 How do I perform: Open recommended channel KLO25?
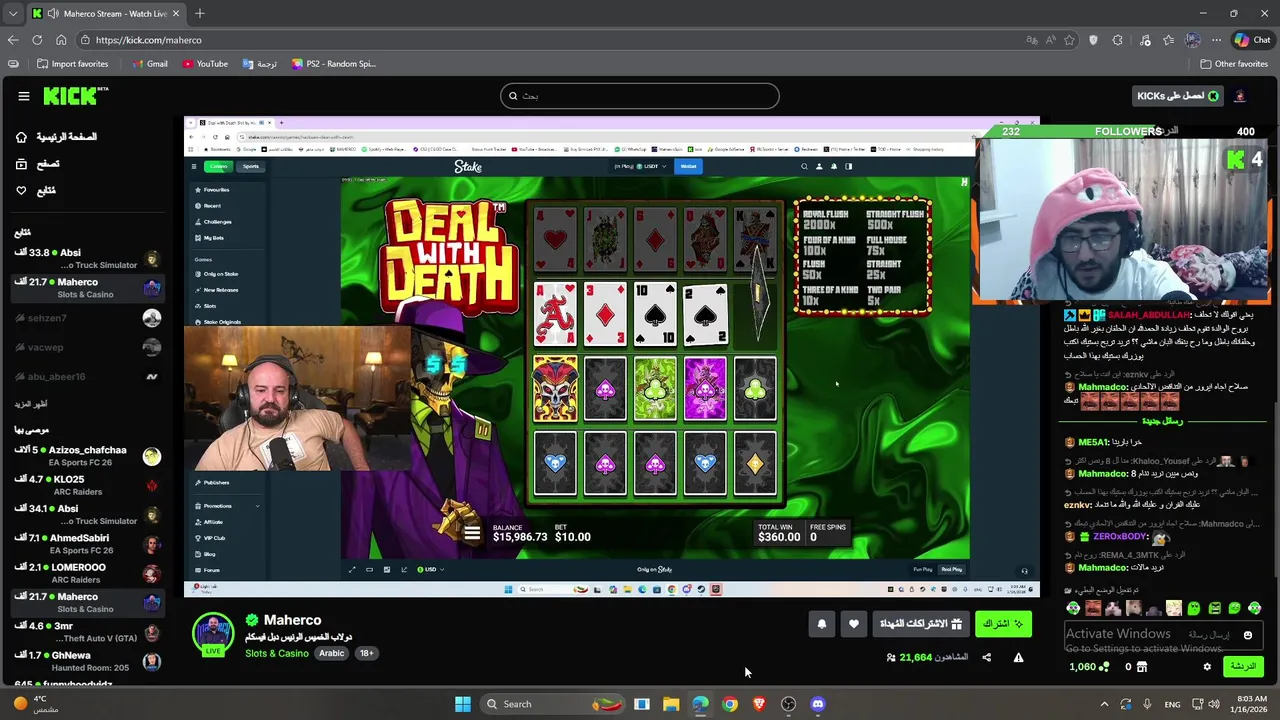[x=87, y=485]
